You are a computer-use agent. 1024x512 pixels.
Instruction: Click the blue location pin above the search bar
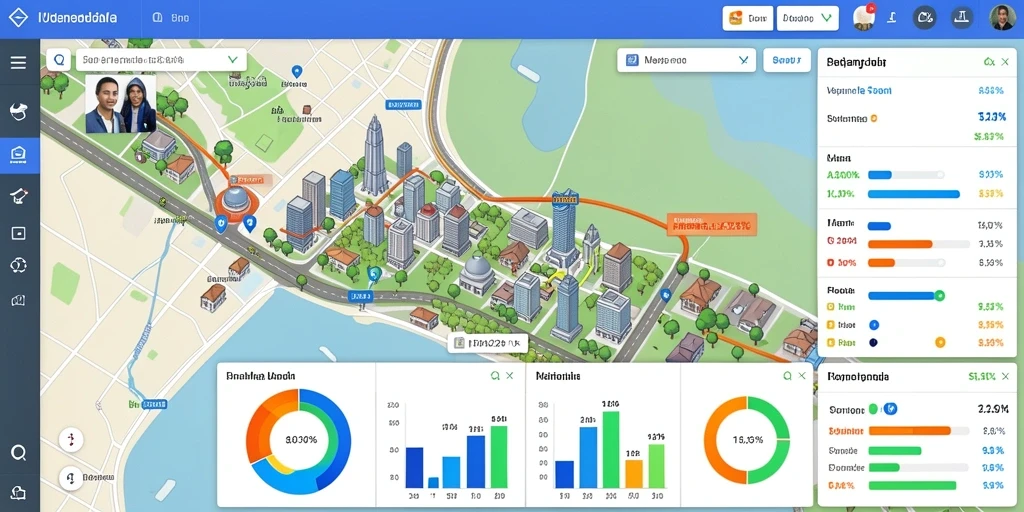tap(297, 71)
